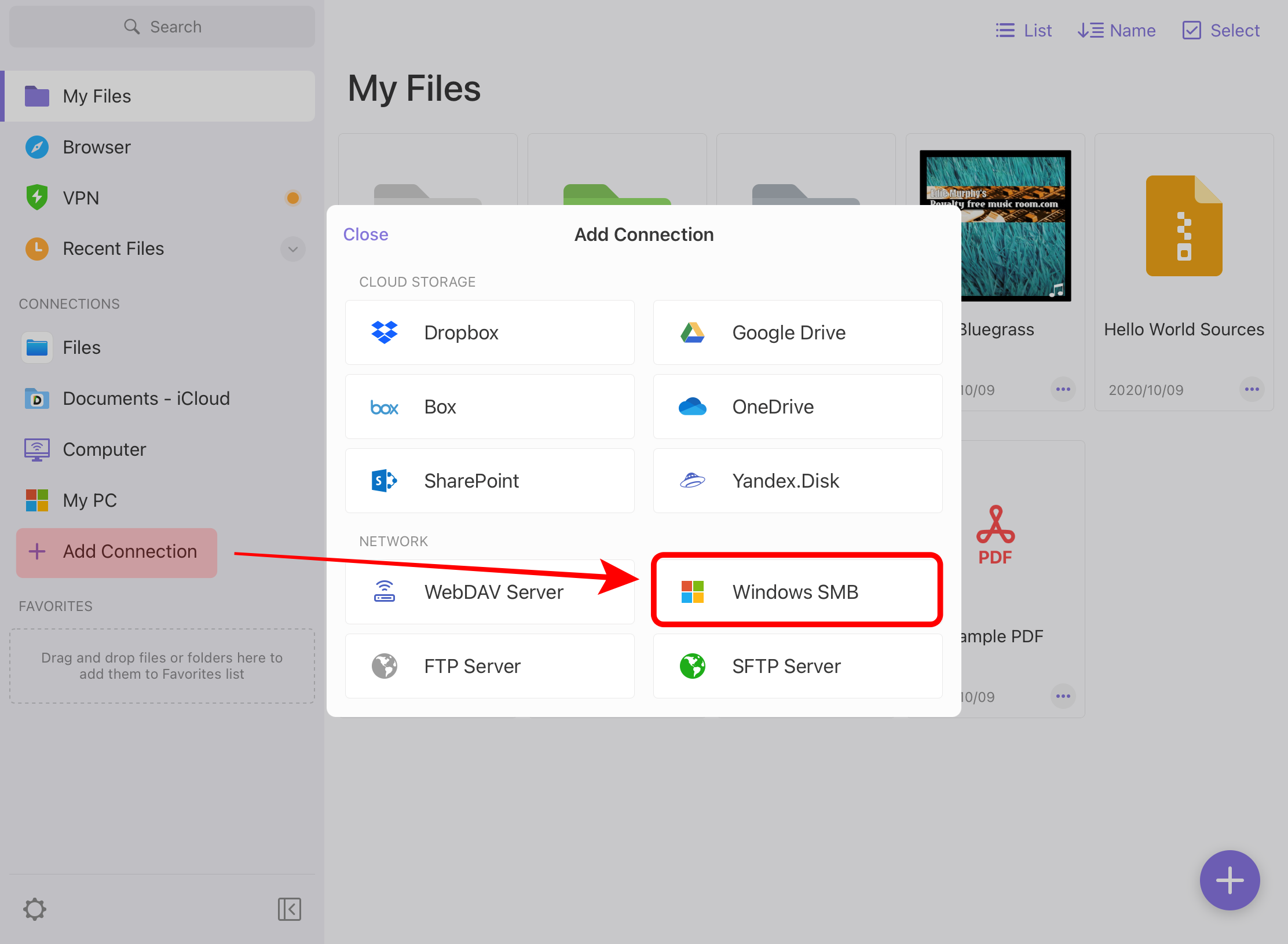Viewport: 1288px width, 944px height.
Task: Open the Bluegrass music thumbnail
Action: click(1016, 255)
